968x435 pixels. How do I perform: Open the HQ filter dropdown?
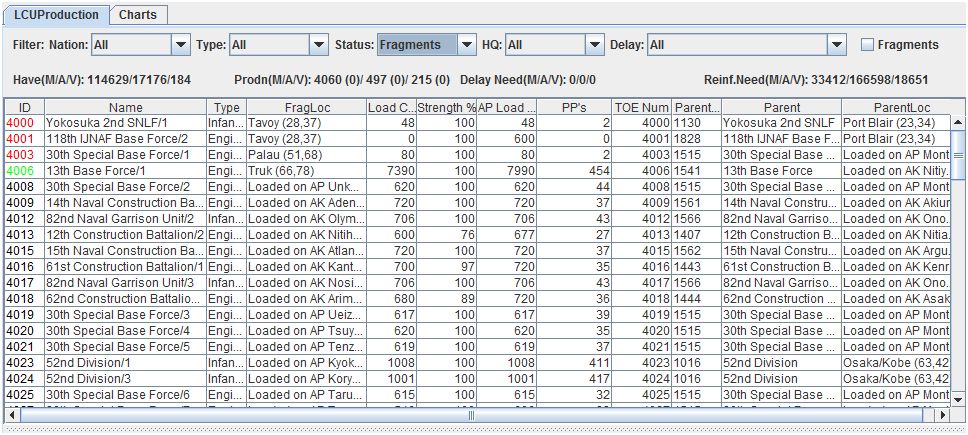point(554,44)
